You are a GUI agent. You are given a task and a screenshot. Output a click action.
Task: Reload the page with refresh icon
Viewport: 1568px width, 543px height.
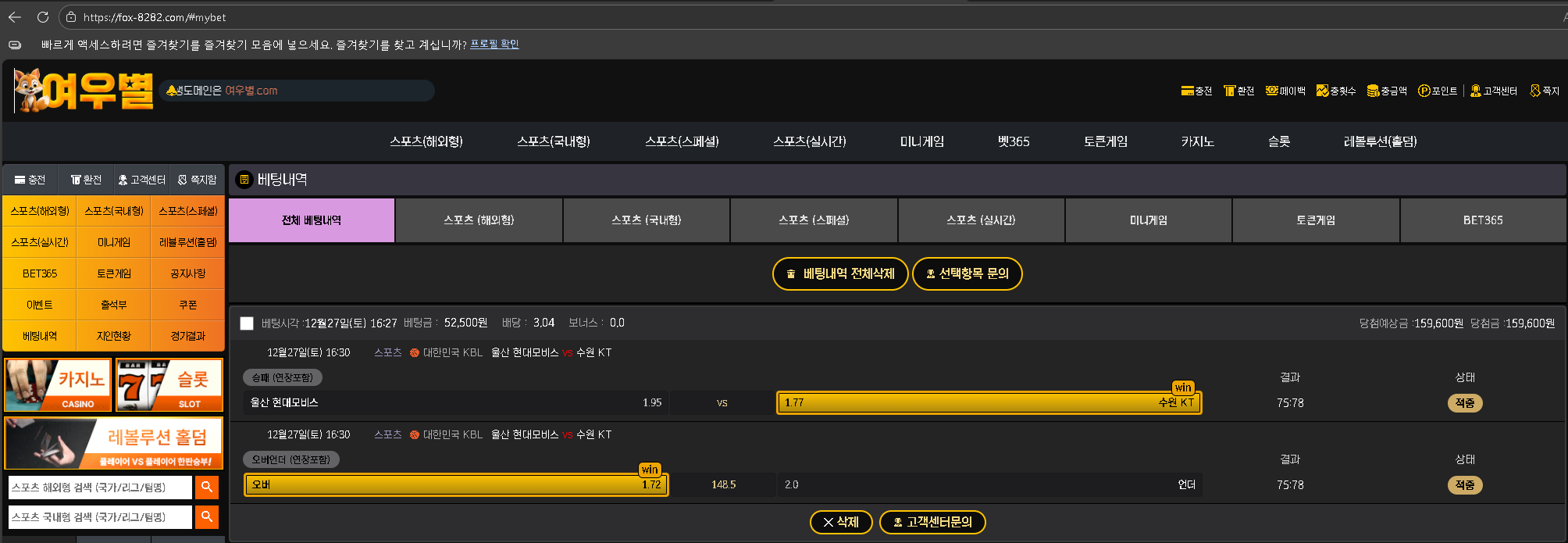pyautogui.click(x=43, y=17)
